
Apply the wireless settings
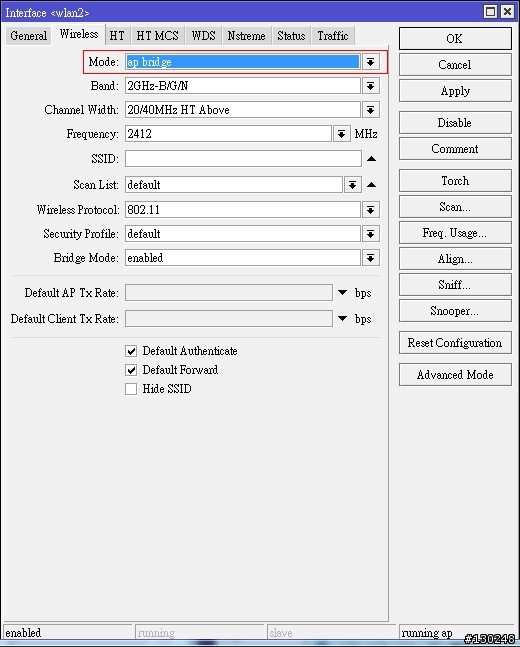[x=455, y=91]
